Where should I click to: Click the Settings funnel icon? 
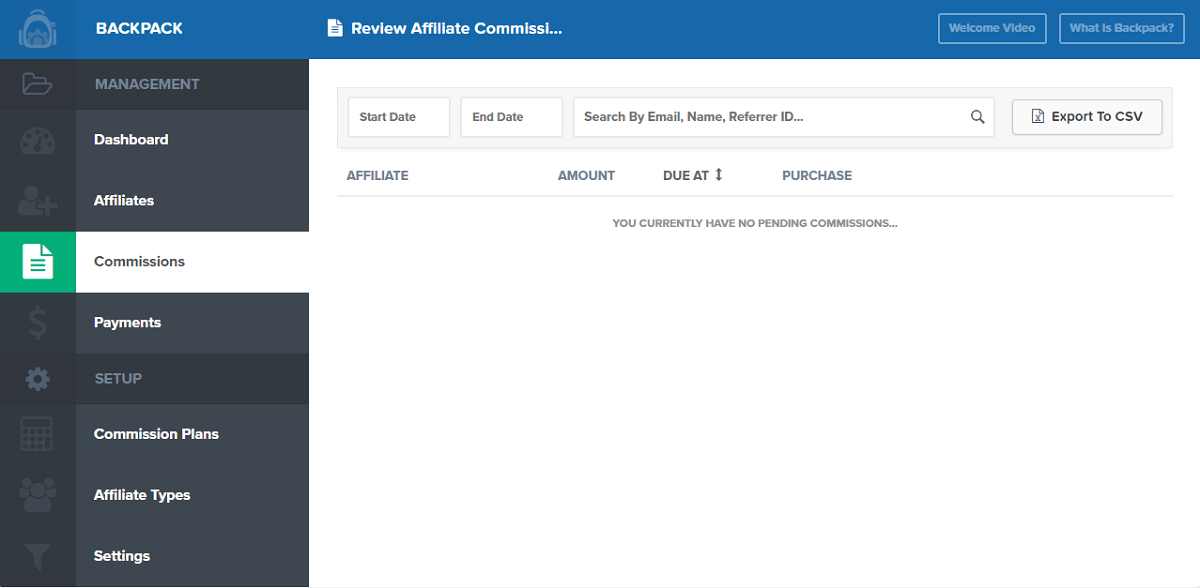pyautogui.click(x=37, y=556)
